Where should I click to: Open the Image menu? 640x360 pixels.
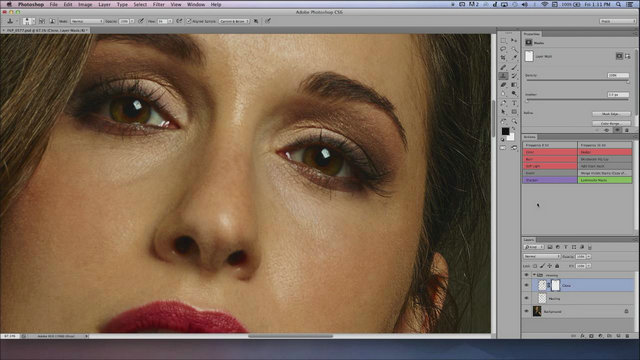click(x=85, y=4)
